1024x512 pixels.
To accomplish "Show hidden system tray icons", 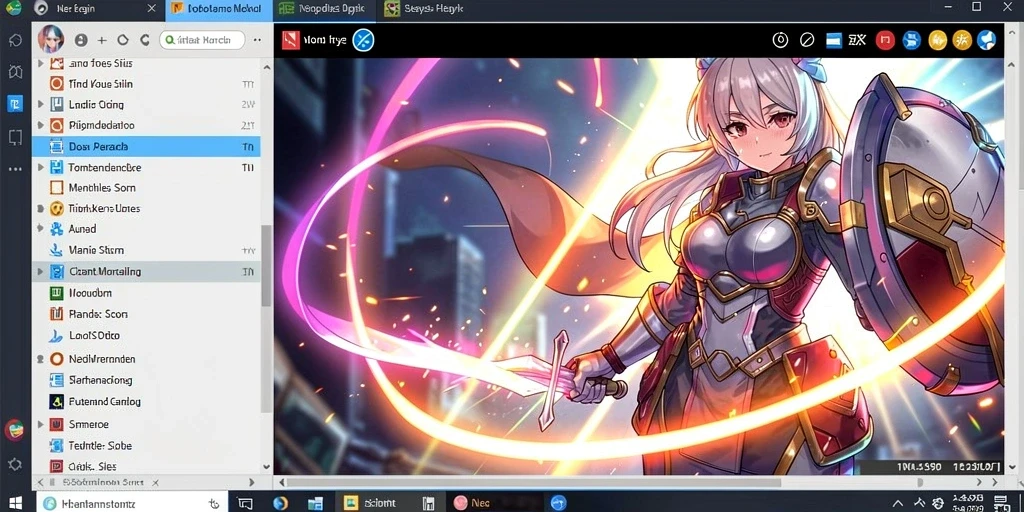I will coord(899,504).
